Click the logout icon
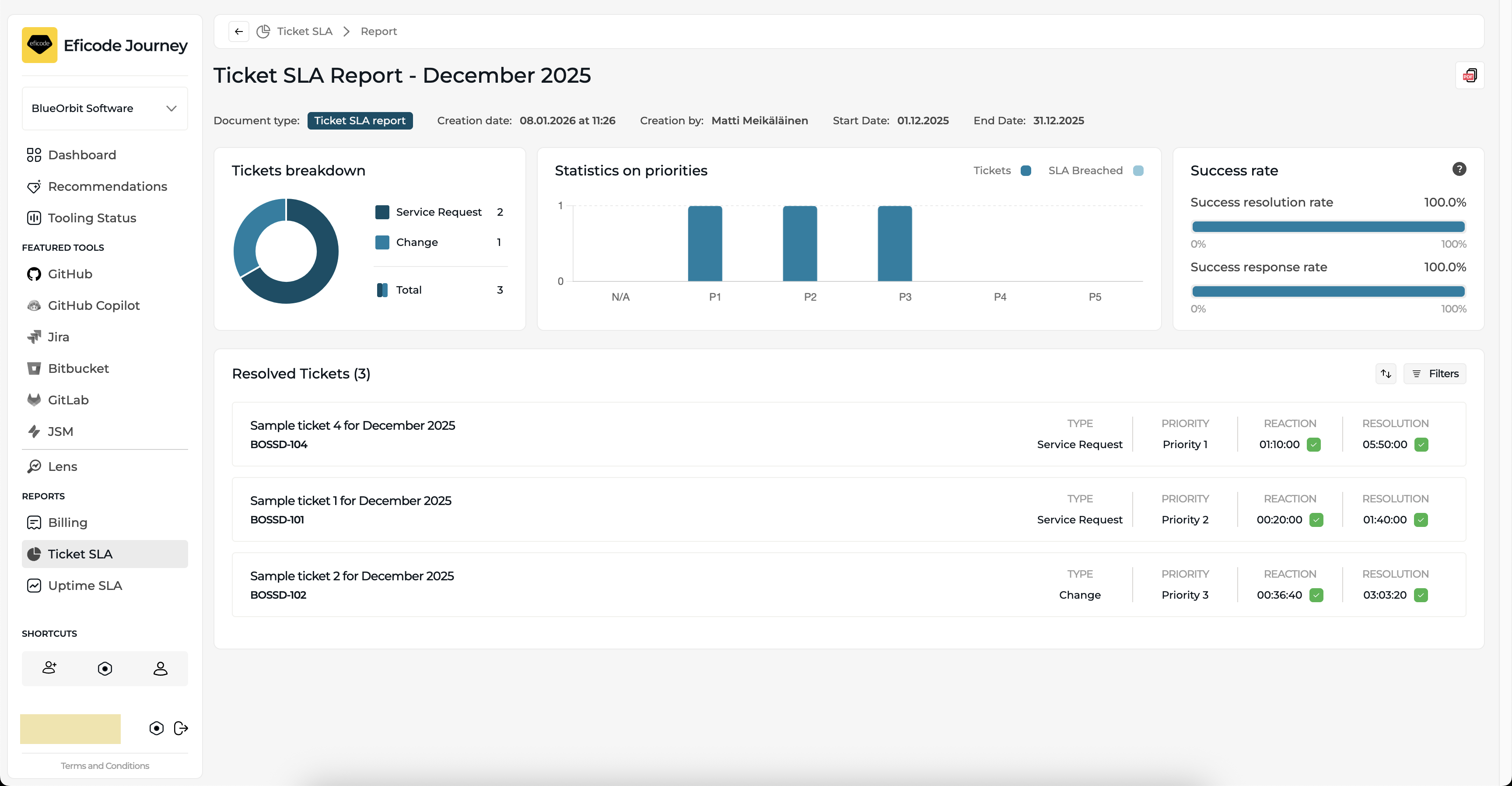Image resolution: width=1512 pixels, height=786 pixels. pyautogui.click(x=181, y=728)
